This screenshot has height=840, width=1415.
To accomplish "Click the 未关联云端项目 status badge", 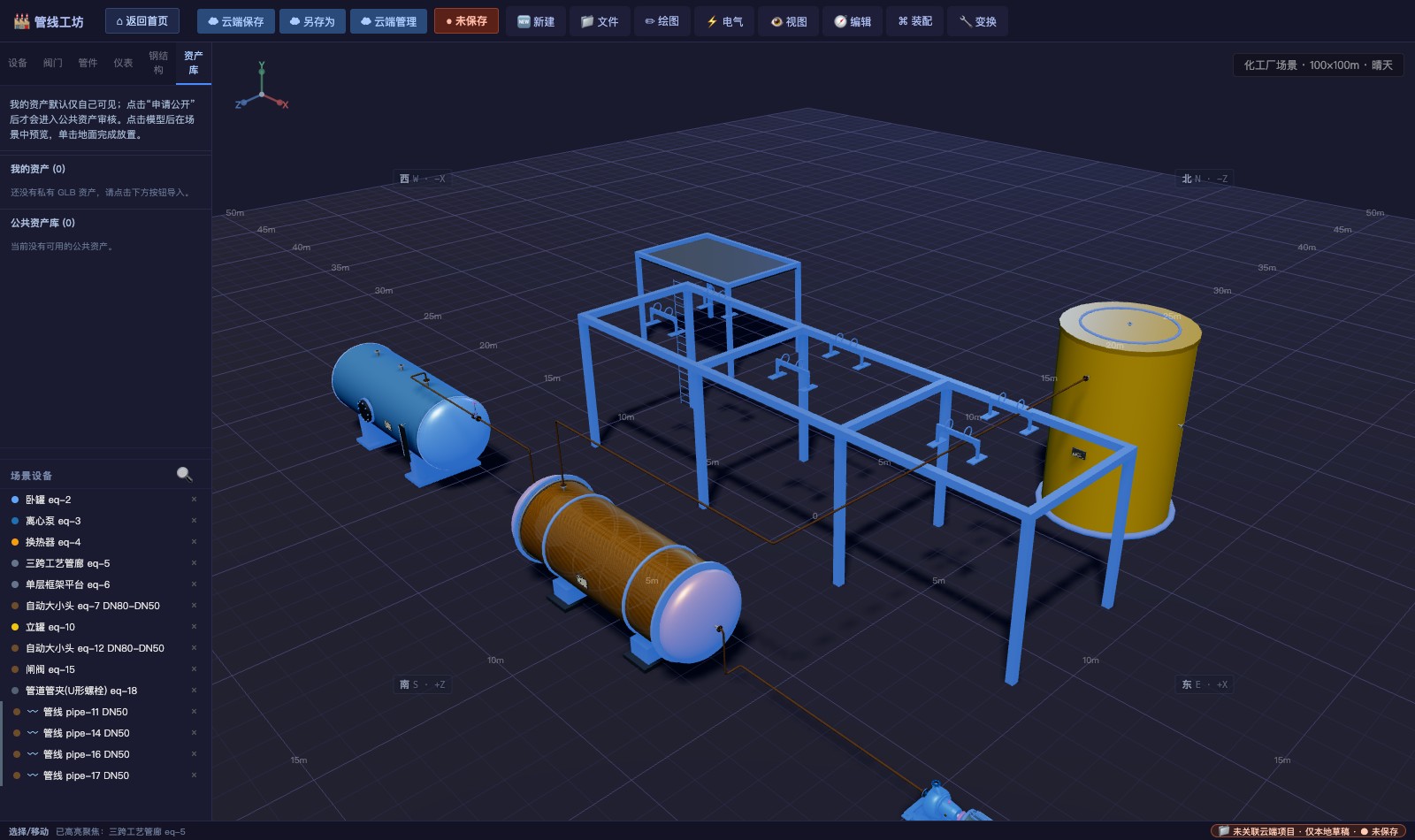I will coord(1308,831).
